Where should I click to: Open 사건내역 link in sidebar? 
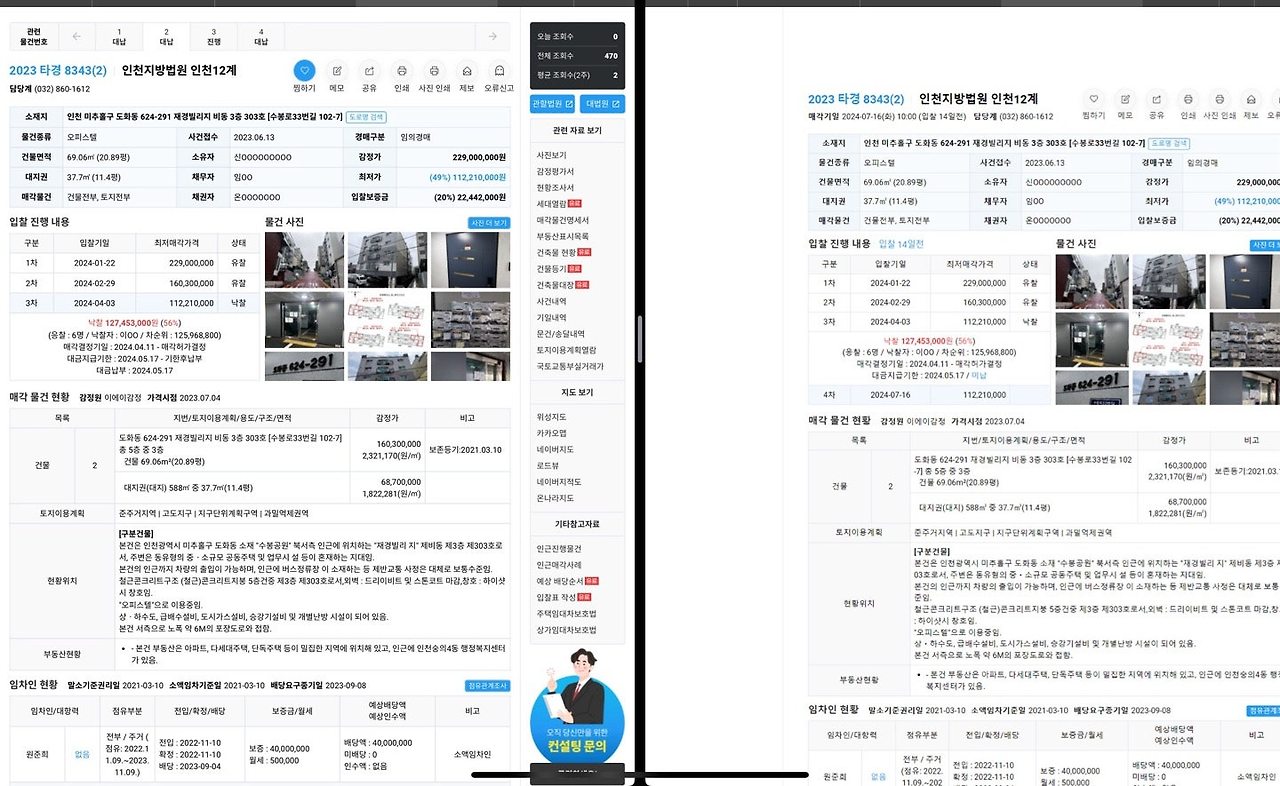[552, 300]
